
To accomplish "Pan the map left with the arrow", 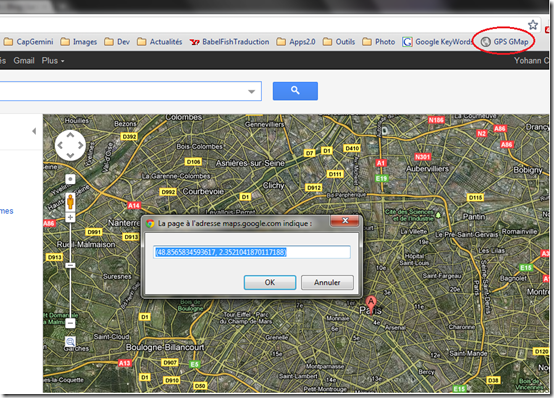I will pyautogui.click(x=60, y=145).
